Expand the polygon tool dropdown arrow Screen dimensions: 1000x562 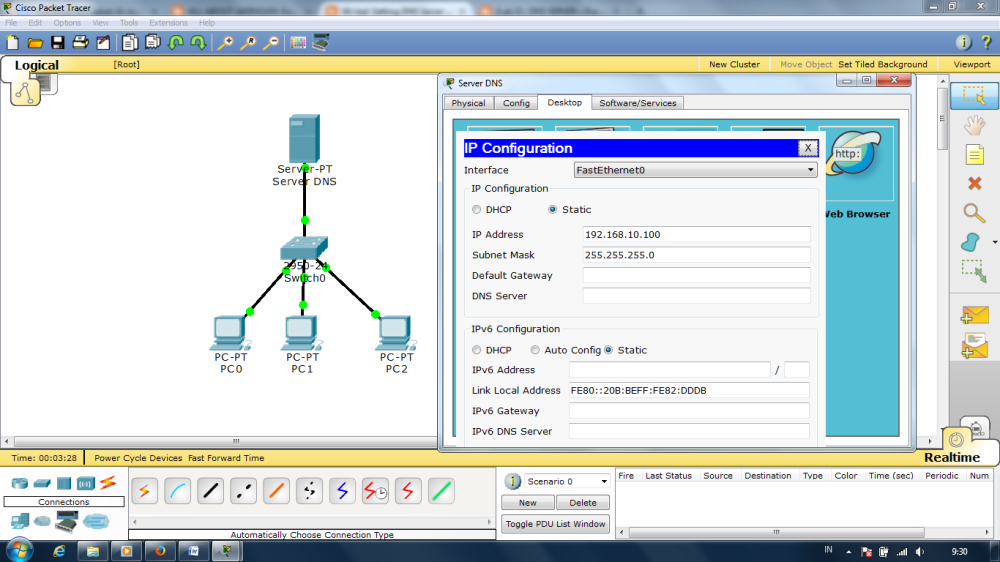pyautogui.click(x=994, y=242)
